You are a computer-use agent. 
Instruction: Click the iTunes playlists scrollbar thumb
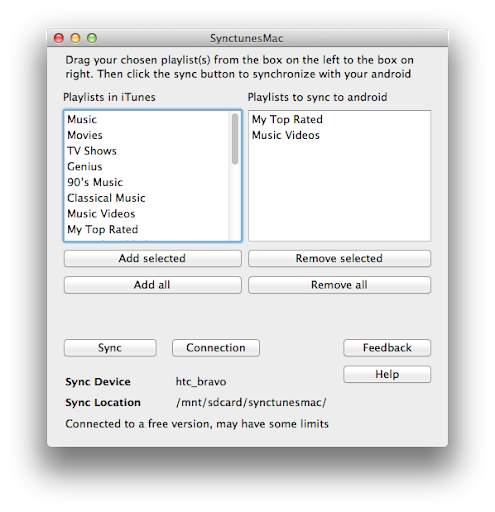coord(235,139)
